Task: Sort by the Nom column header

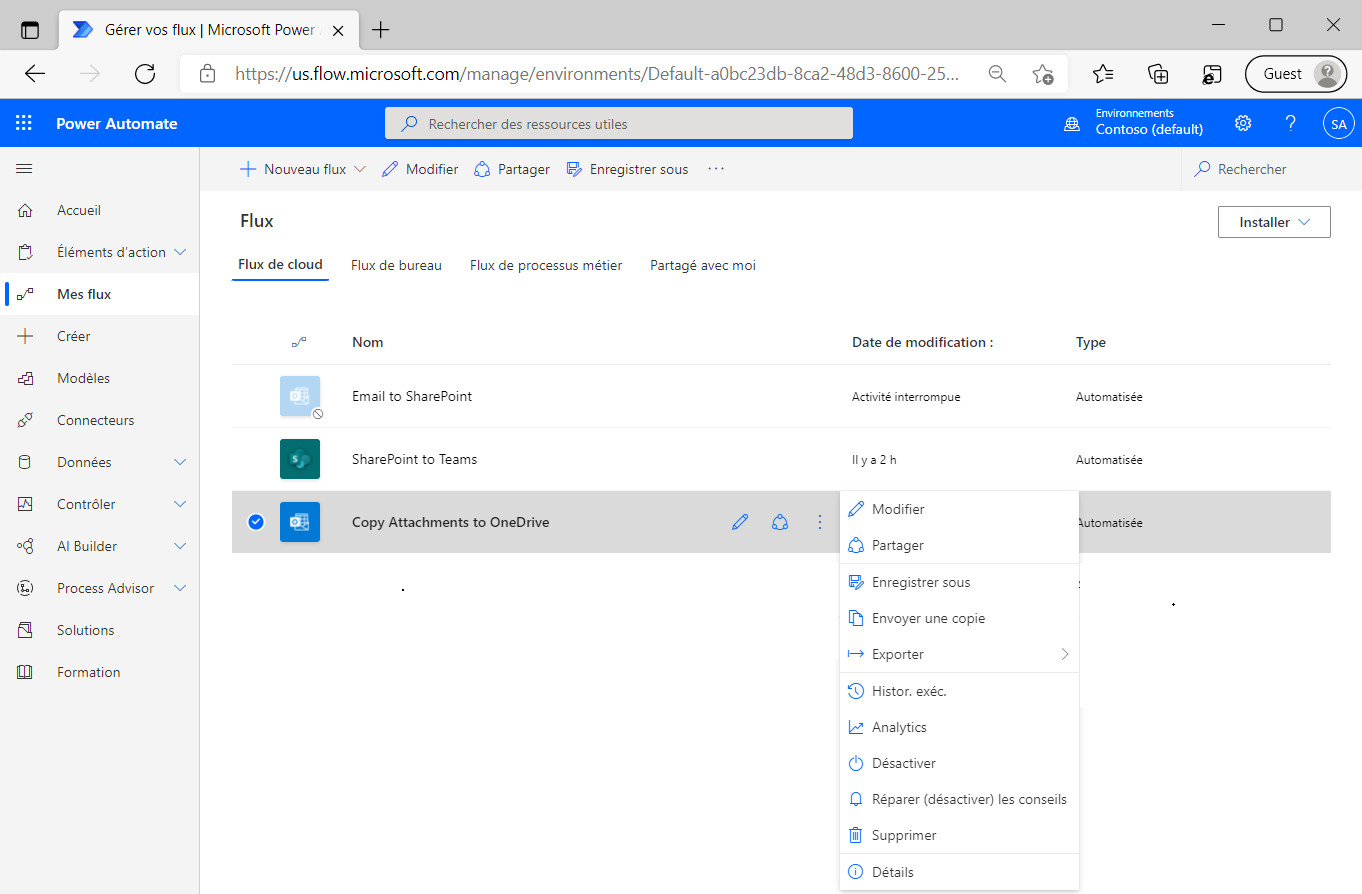Action: (x=368, y=342)
